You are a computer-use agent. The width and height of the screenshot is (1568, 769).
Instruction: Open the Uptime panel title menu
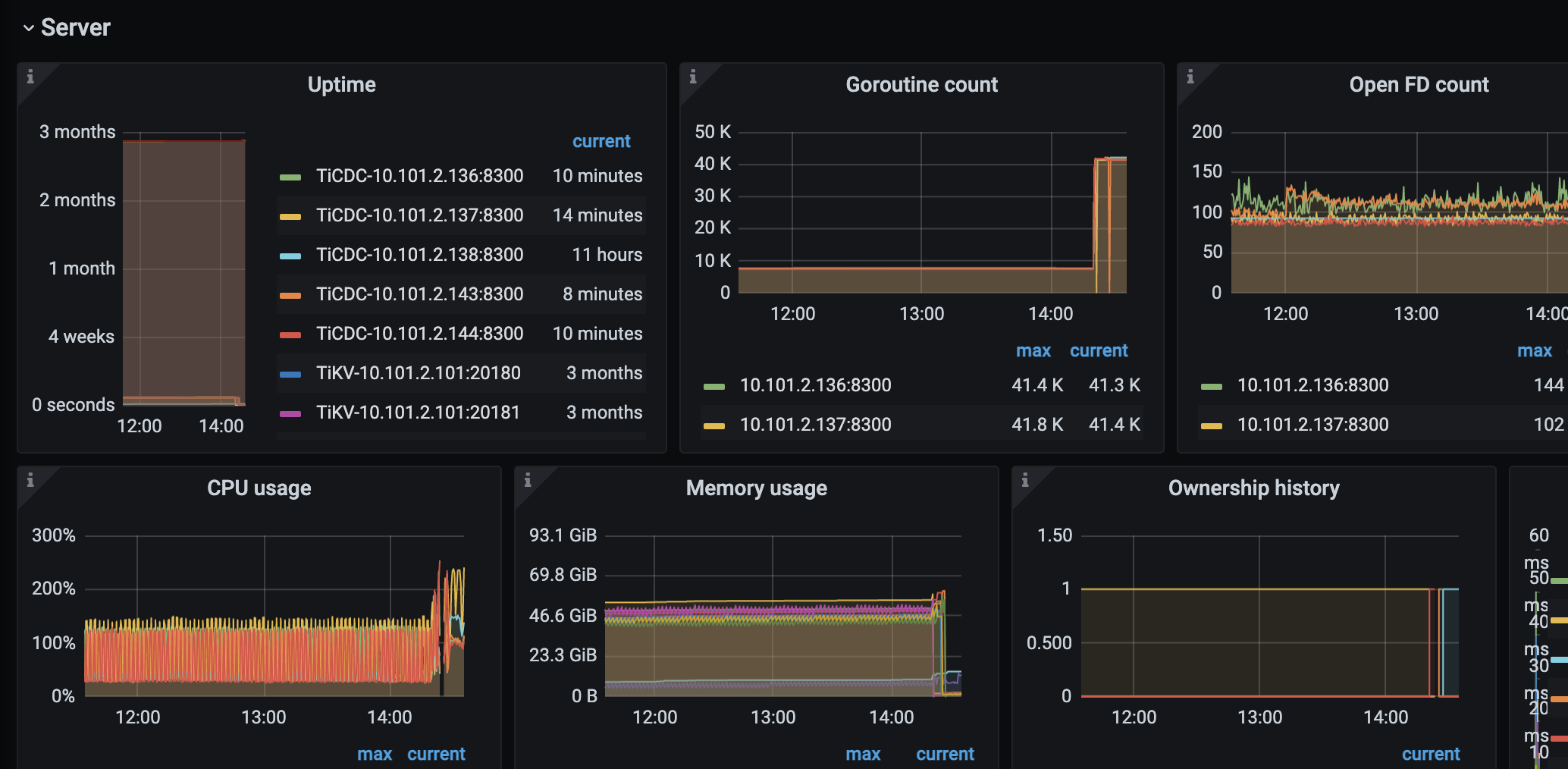point(341,84)
